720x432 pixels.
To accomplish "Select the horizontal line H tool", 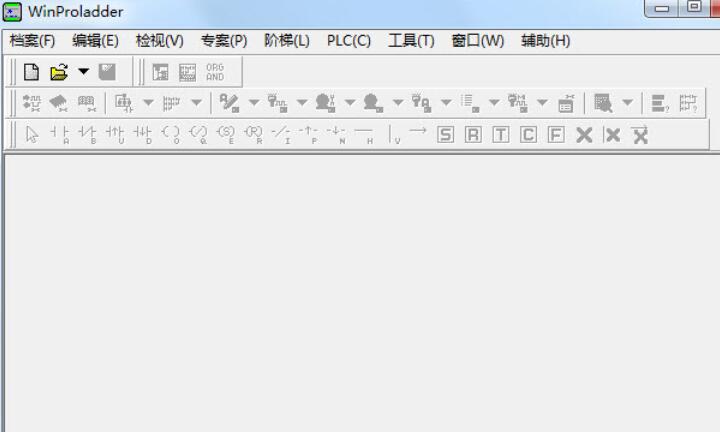I will pos(364,135).
